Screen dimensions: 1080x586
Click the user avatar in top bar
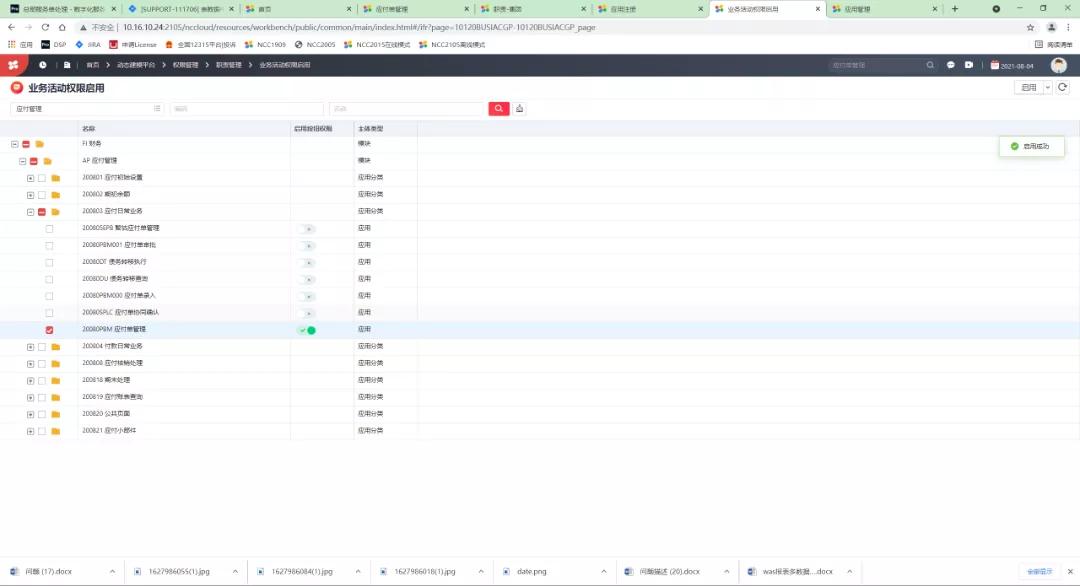point(1058,65)
